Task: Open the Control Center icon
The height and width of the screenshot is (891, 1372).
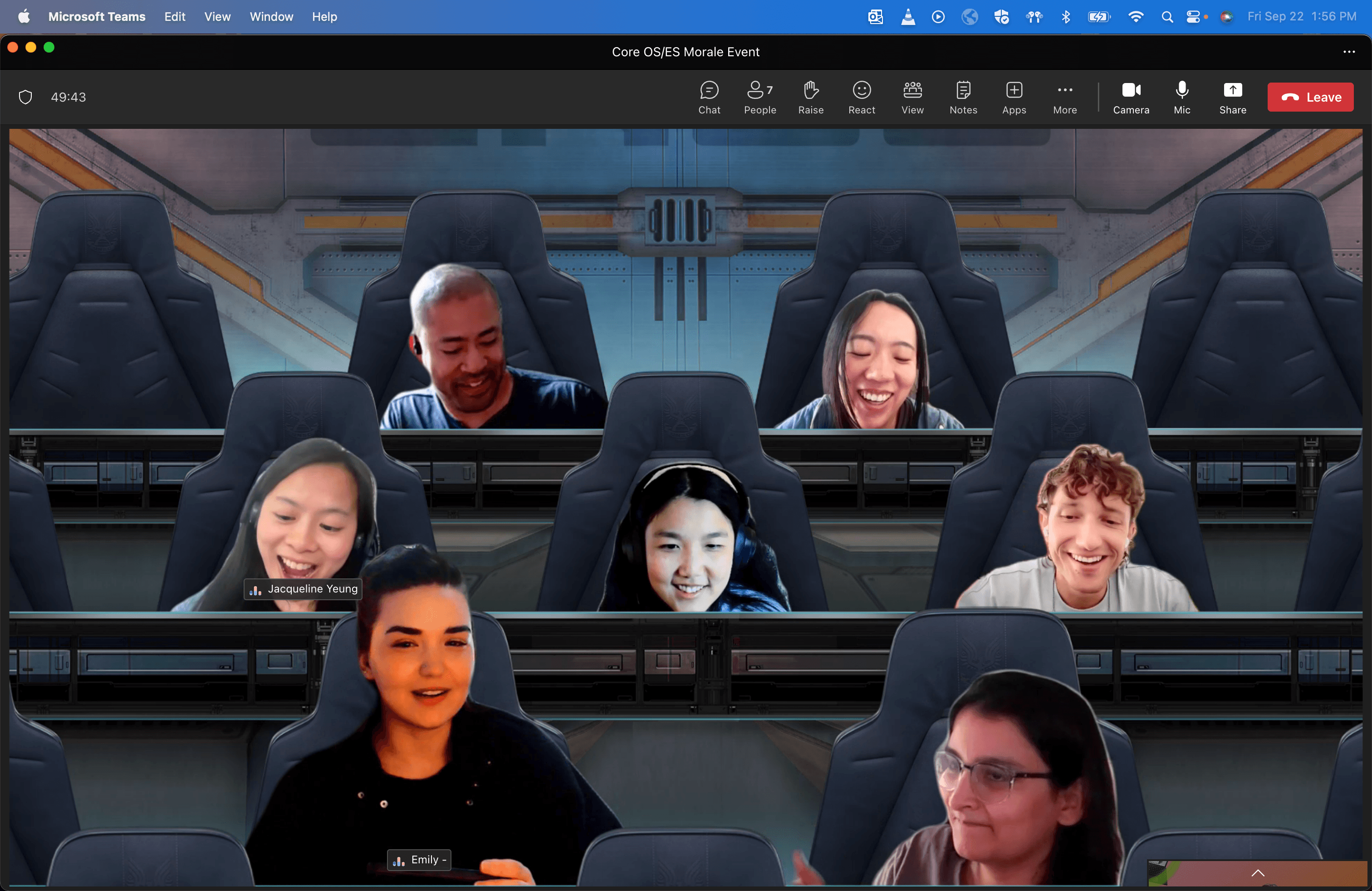Action: click(x=1193, y=17)
